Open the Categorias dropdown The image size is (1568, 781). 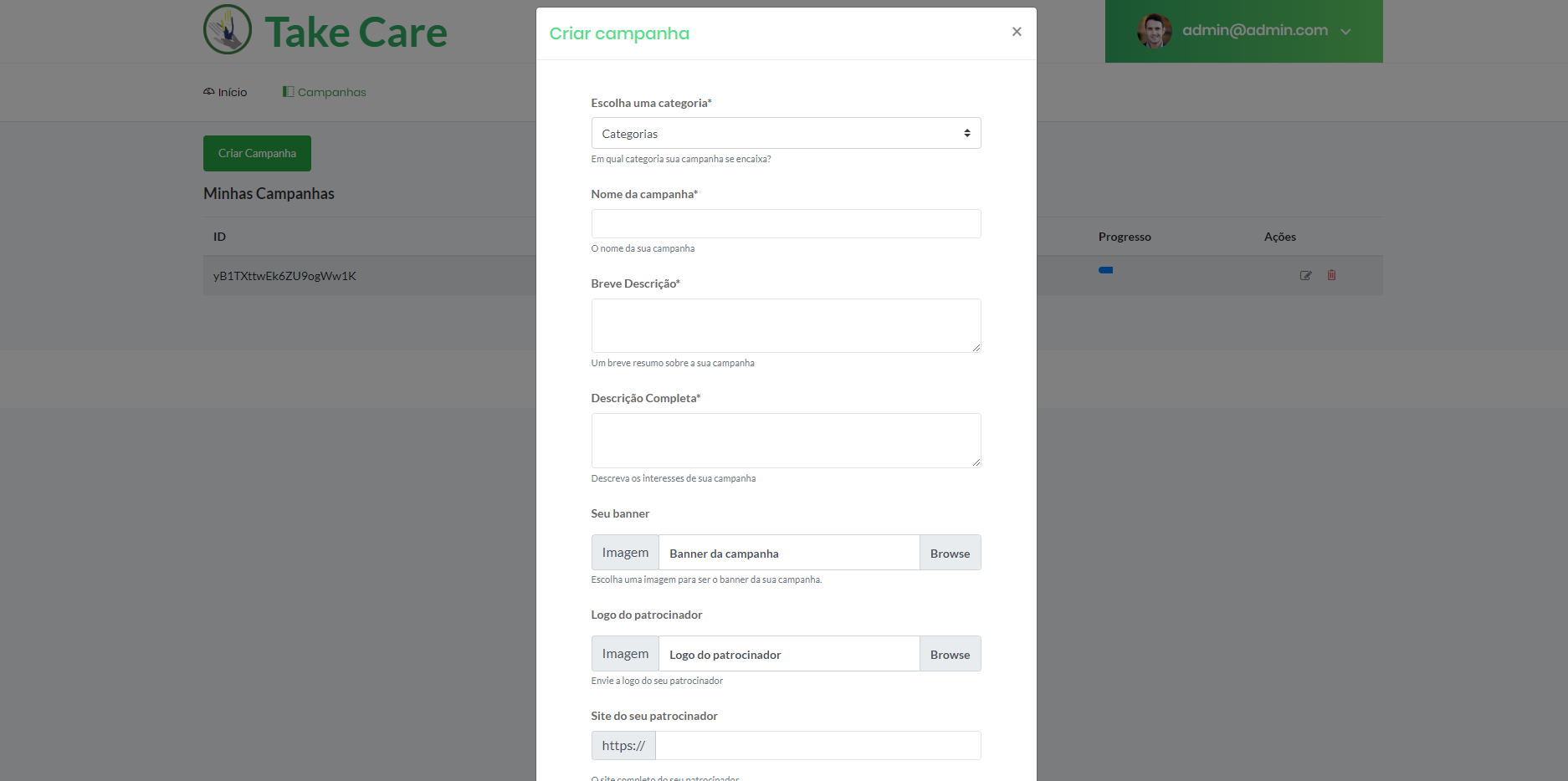tap(786, 133)
